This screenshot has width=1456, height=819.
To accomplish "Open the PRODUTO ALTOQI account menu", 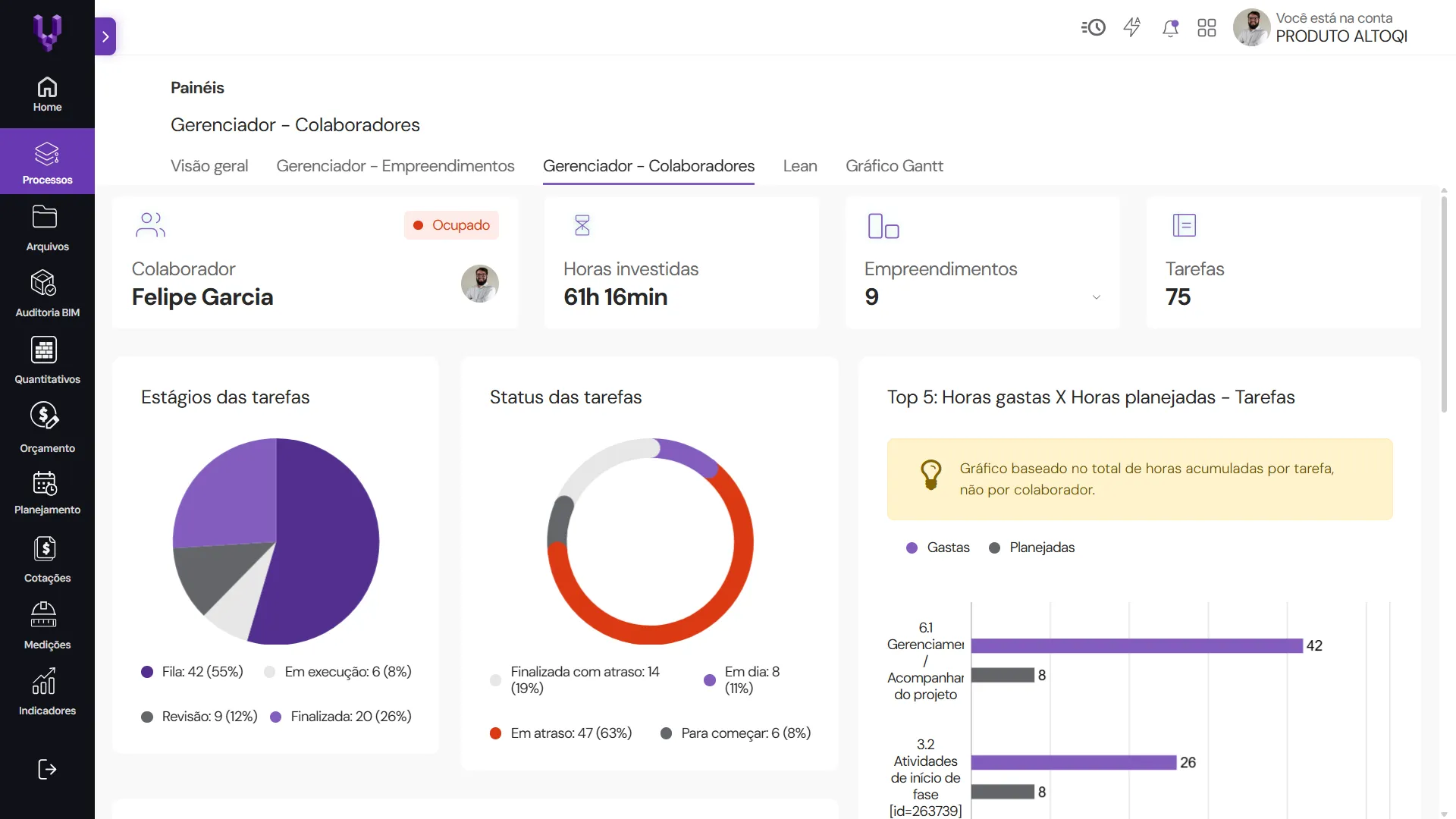I will 1341,28.
